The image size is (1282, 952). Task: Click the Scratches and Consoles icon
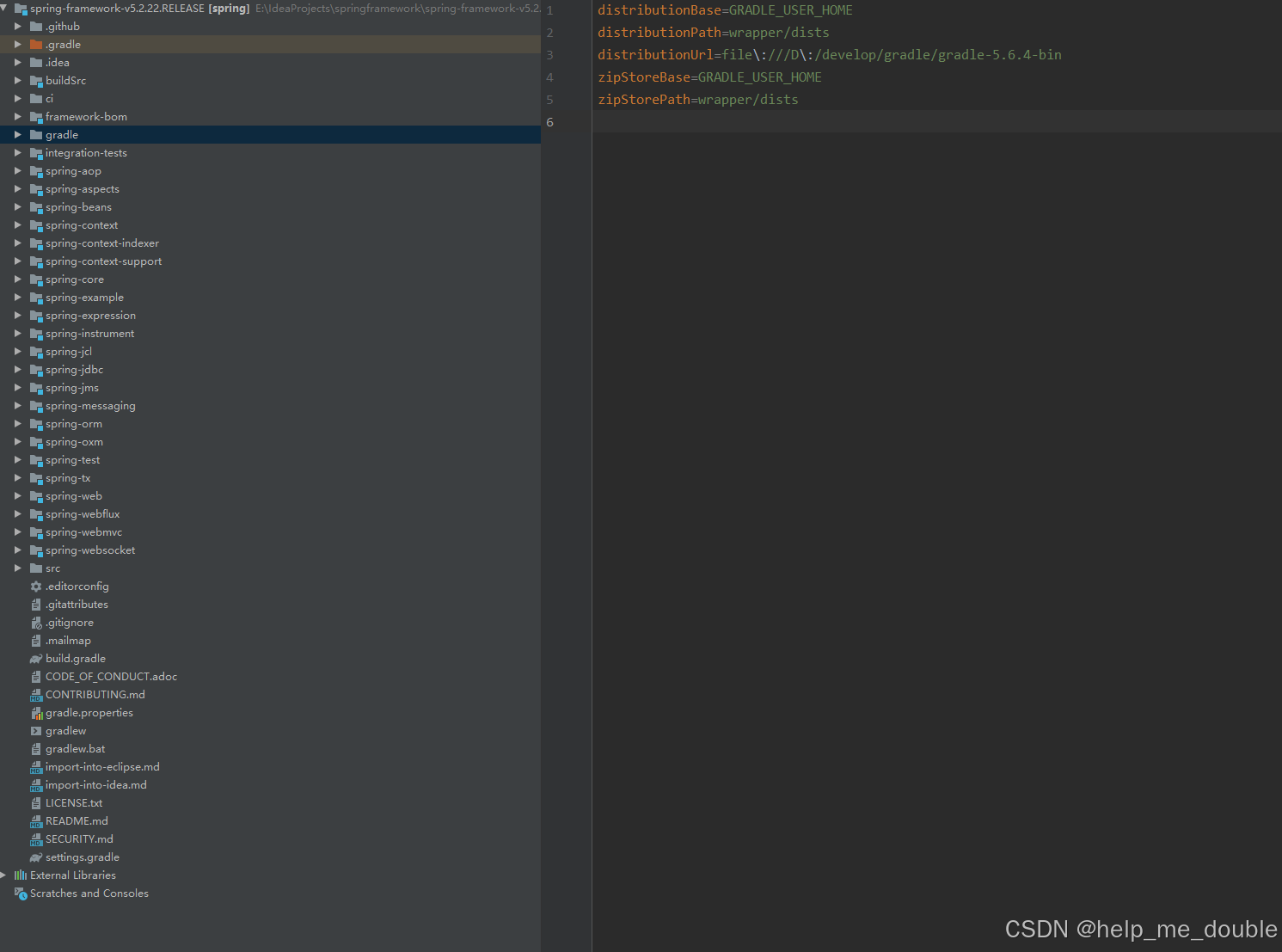point(21,894)
